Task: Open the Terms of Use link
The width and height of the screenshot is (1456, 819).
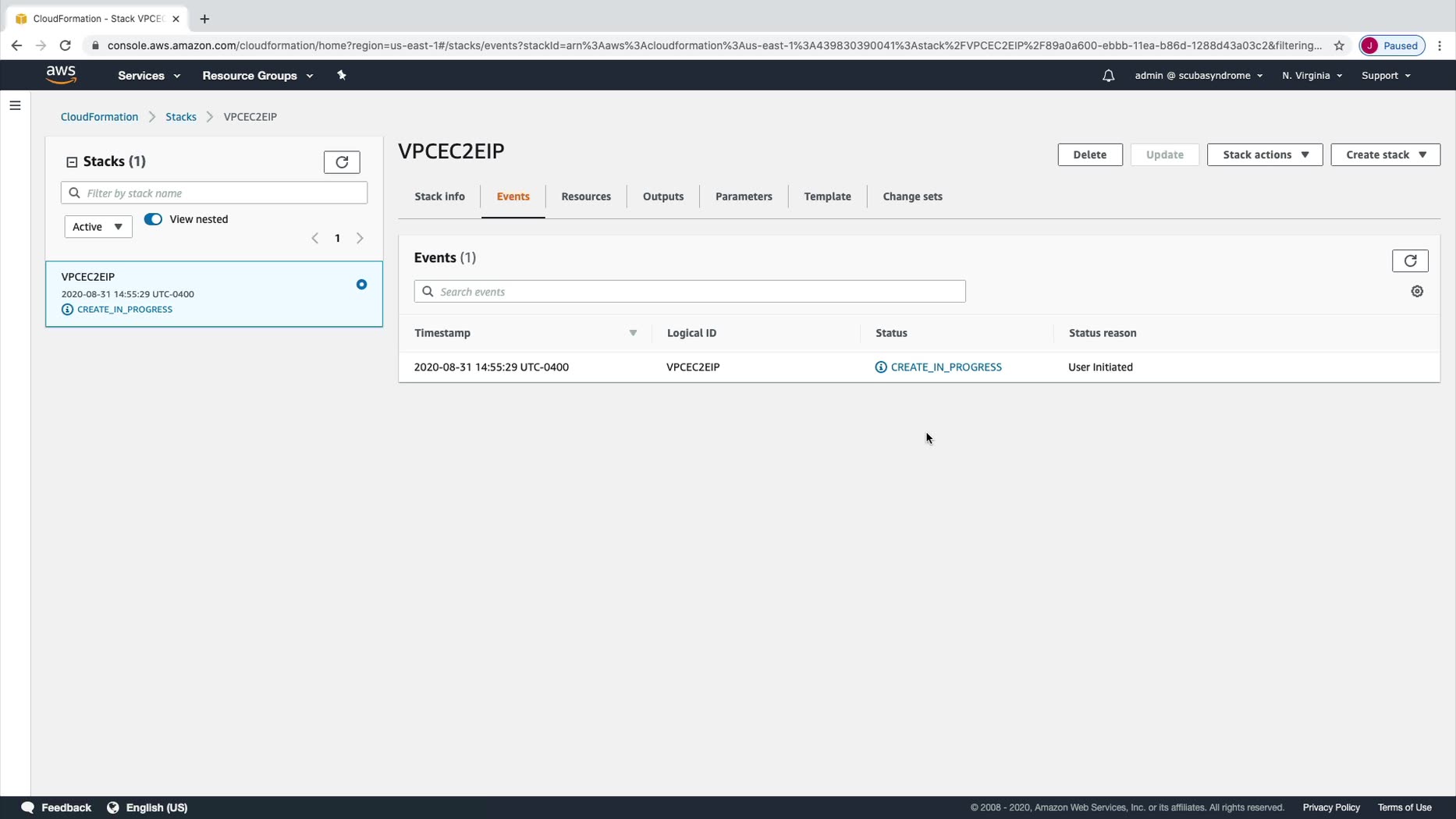Action: click(1404, 807)
